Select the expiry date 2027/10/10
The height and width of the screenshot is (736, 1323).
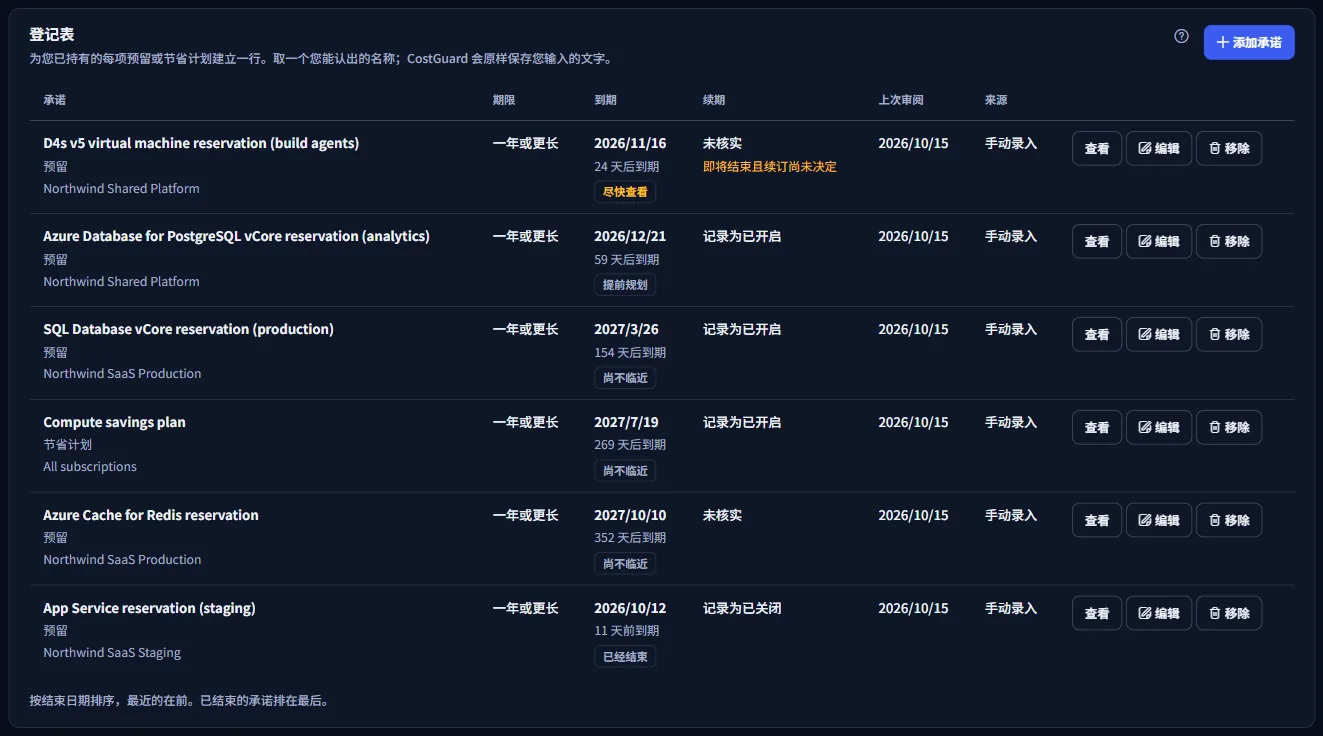tap(630, 515)
